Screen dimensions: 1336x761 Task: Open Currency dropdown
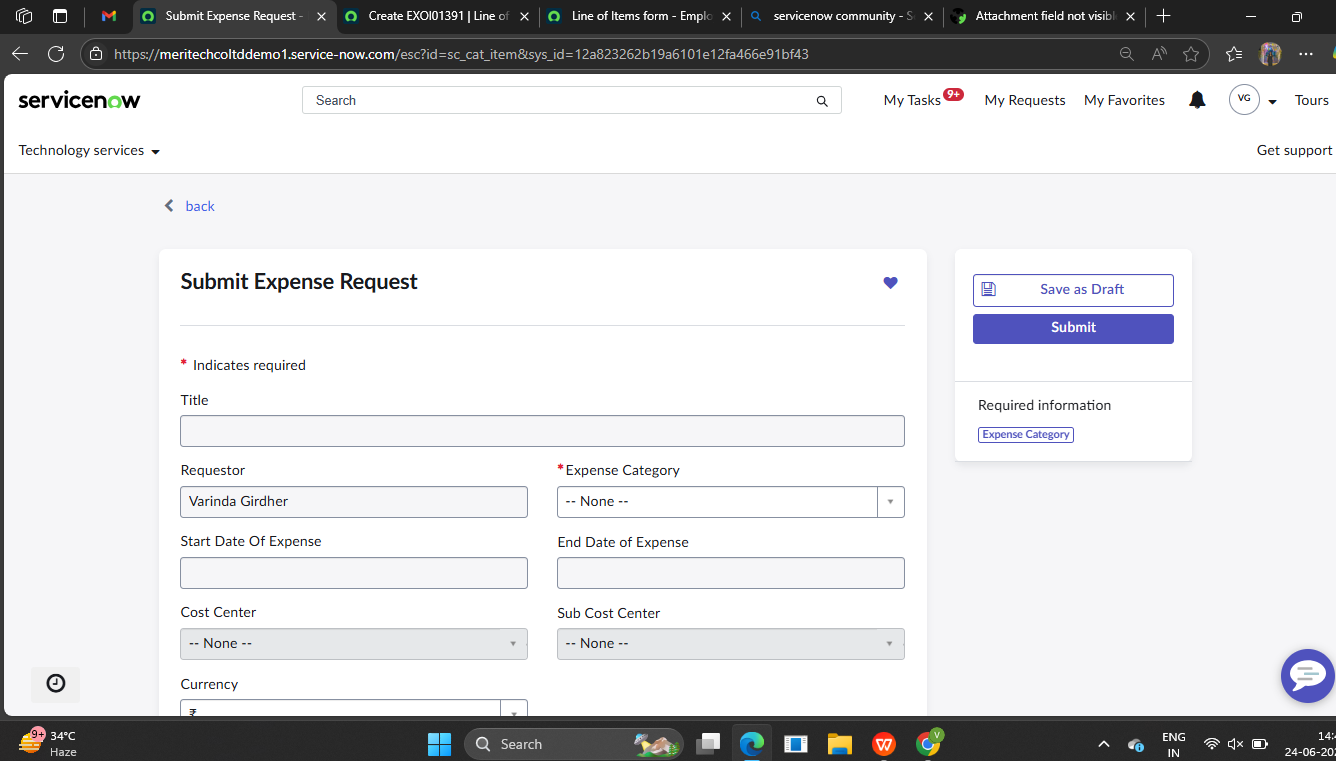click(354, 708)
